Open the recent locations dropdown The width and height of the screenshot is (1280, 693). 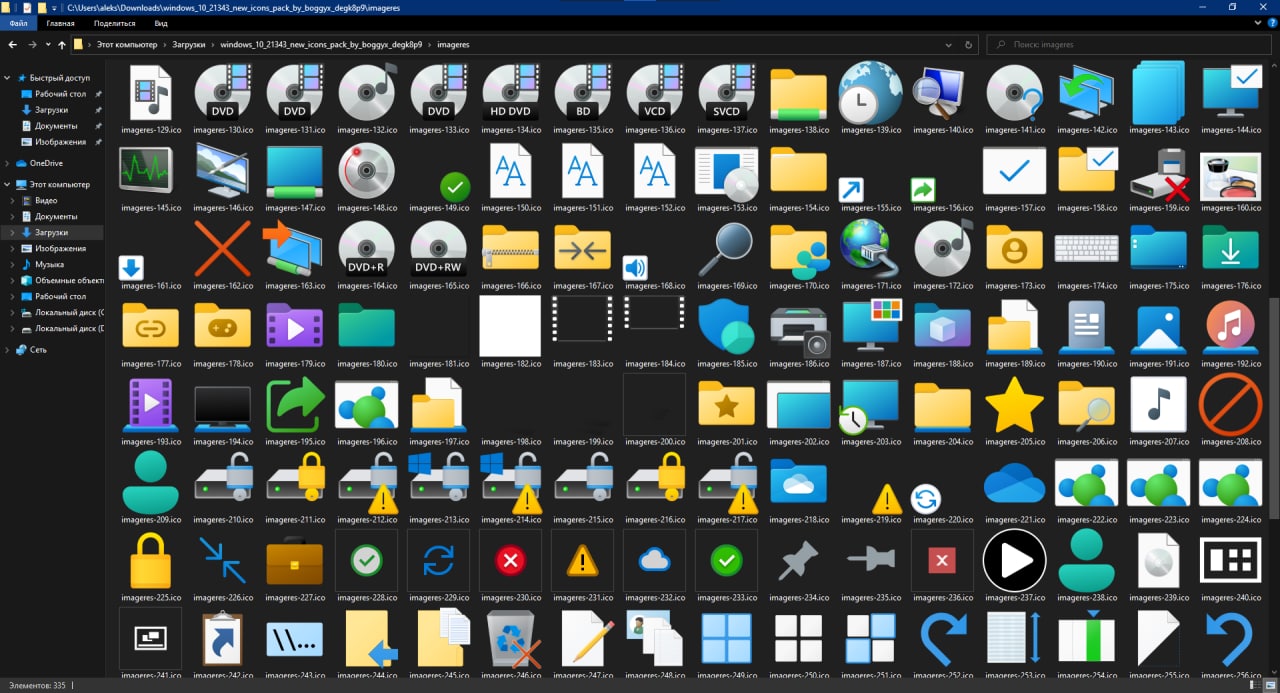point(47,45)
